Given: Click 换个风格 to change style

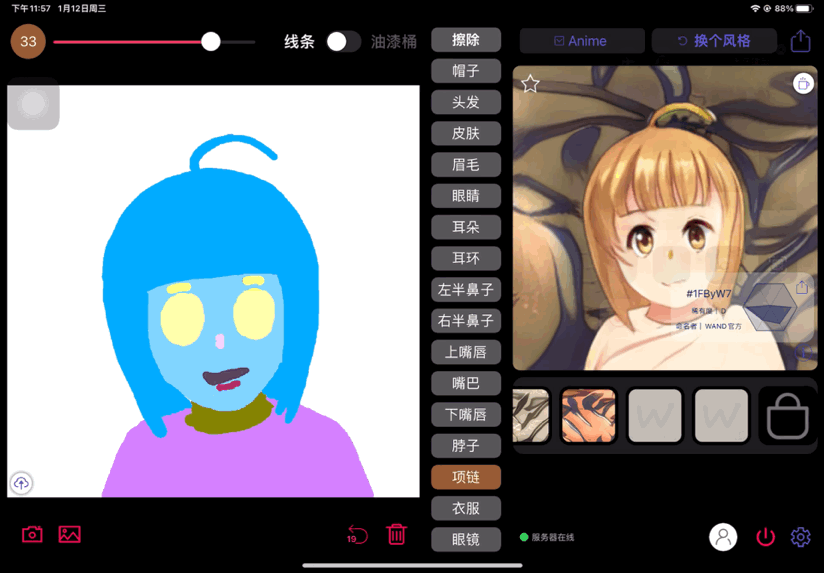Looking at the screenshot, I should pos(714,41).
